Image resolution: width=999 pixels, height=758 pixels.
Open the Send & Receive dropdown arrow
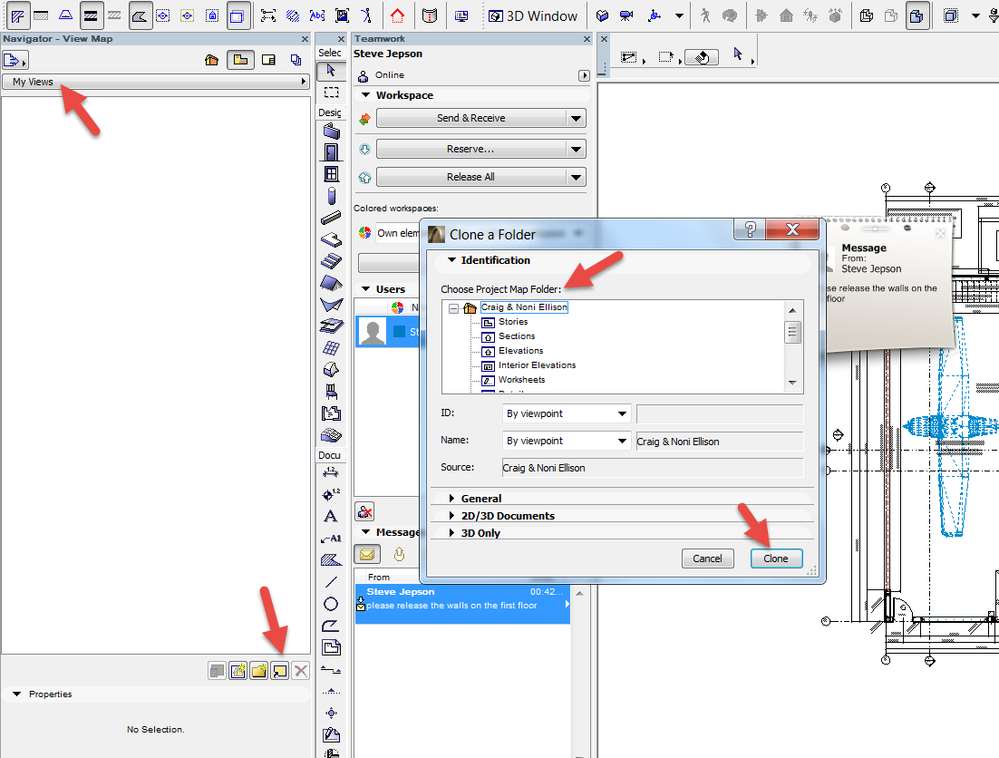coord(576,118)
